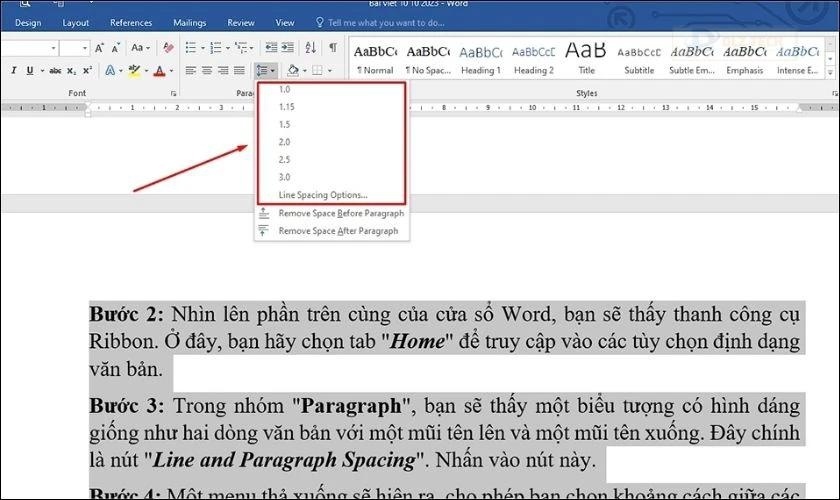Open the Review tab

click(241, 23)
